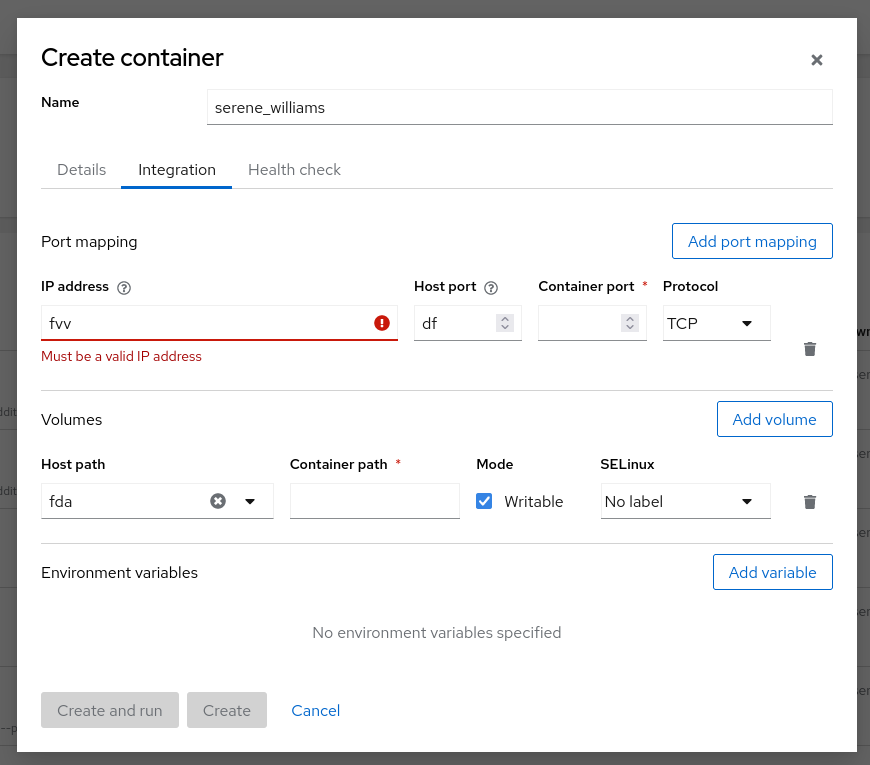This screenshot has width=870, height=765.
Task: Clear the Host path using the x icon
Action: click(x=218, y=501)
